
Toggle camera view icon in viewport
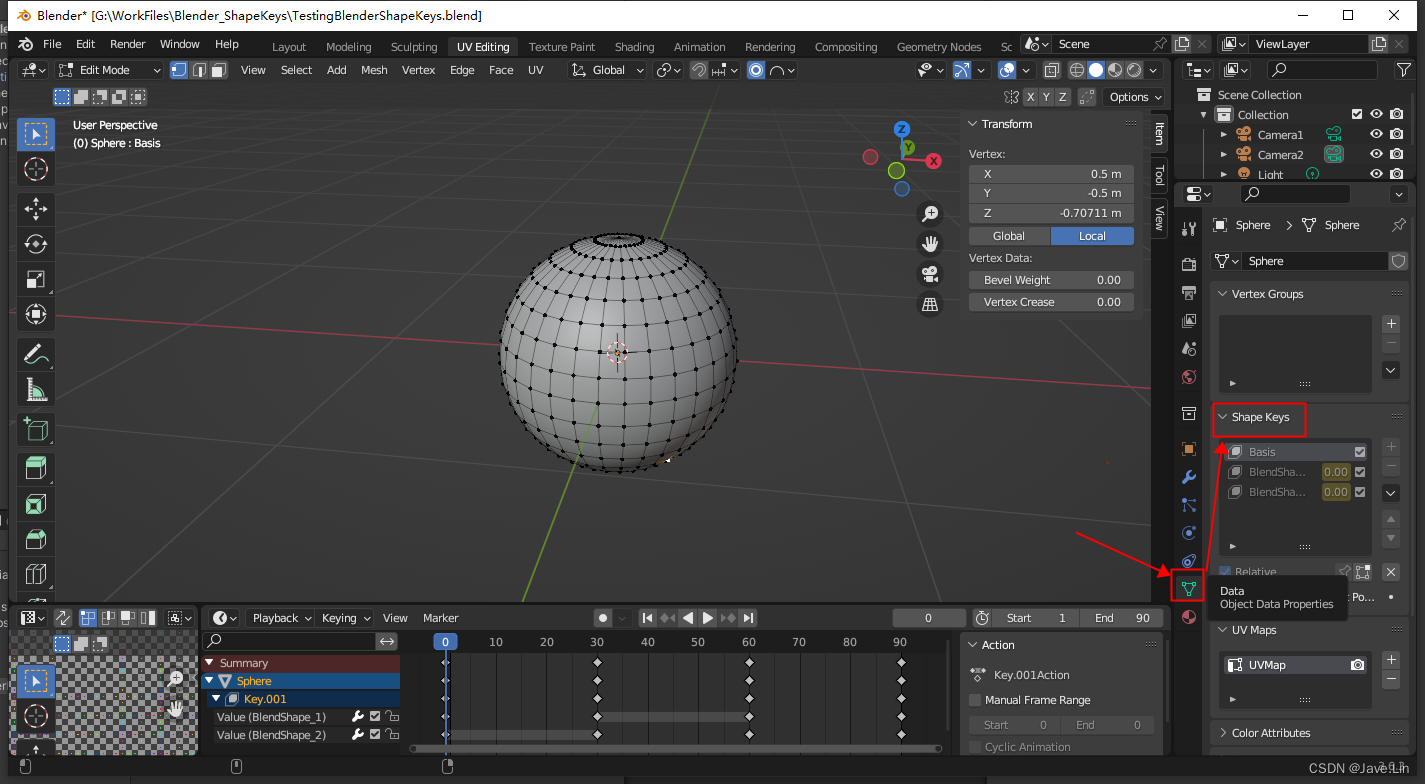coord(930,274)
